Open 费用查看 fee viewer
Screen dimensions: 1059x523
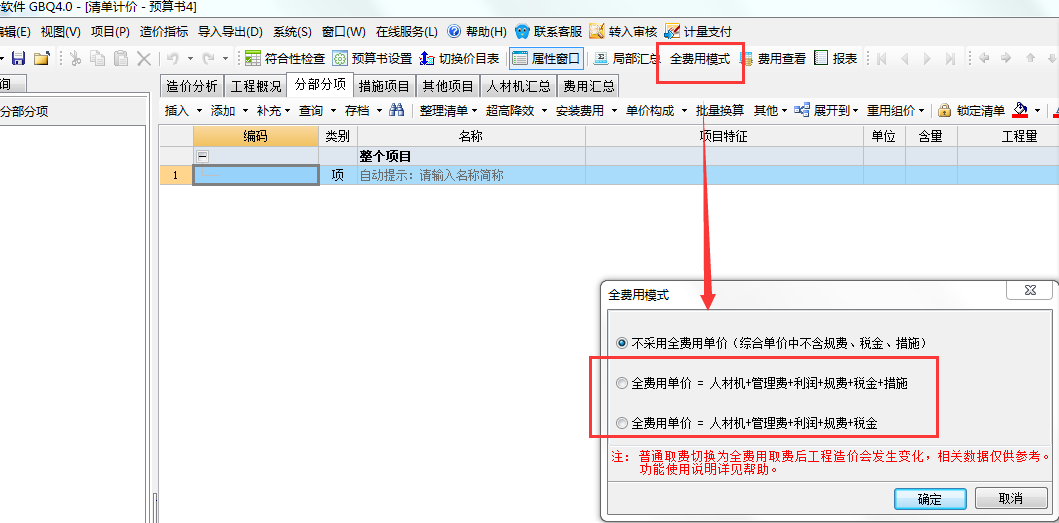coord(773,59)
